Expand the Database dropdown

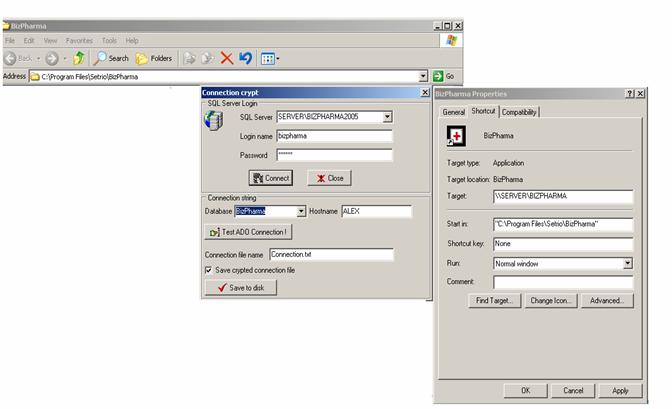tap(301, 211)
